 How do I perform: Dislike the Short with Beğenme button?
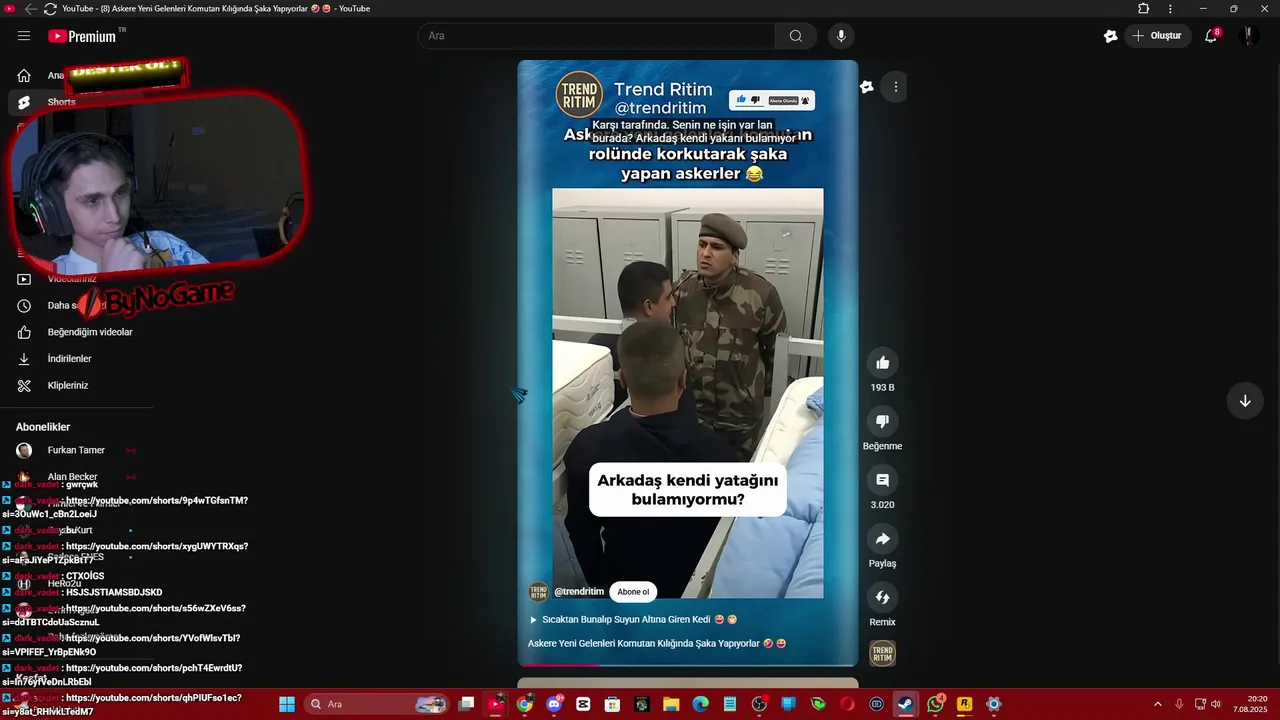[x=882, y=421]
